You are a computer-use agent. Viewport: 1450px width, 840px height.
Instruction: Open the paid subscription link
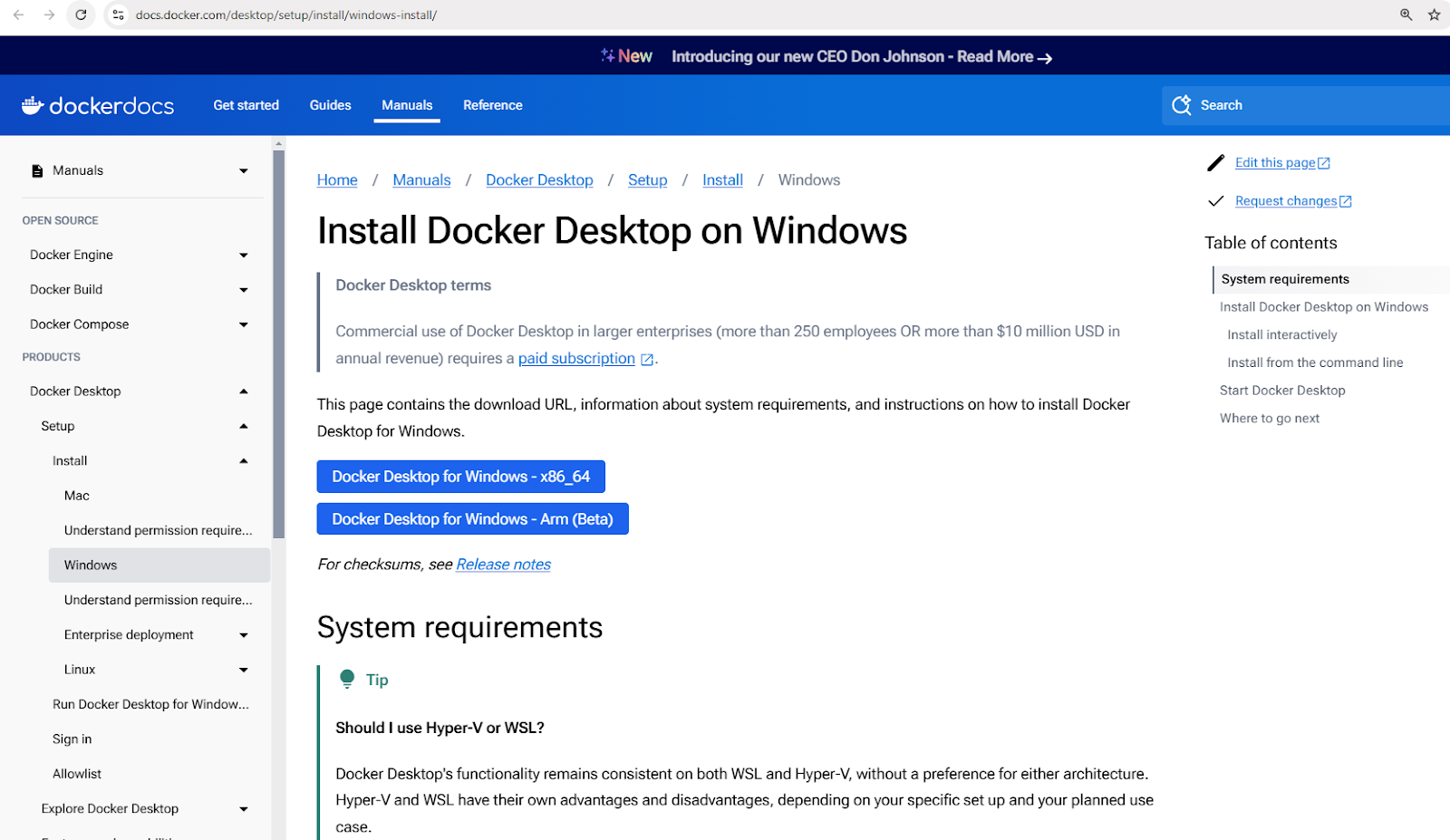(x=576, y=359)
